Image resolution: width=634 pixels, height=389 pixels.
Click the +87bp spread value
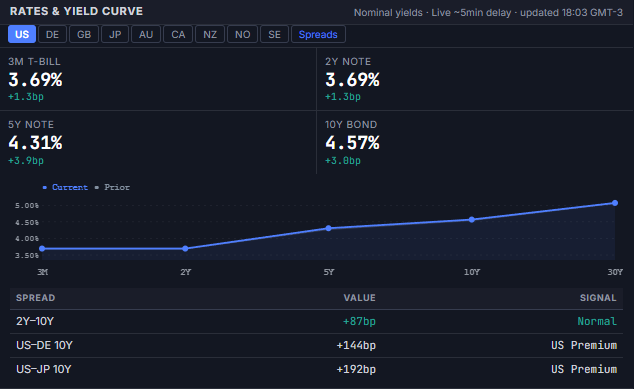coord(359,321)
